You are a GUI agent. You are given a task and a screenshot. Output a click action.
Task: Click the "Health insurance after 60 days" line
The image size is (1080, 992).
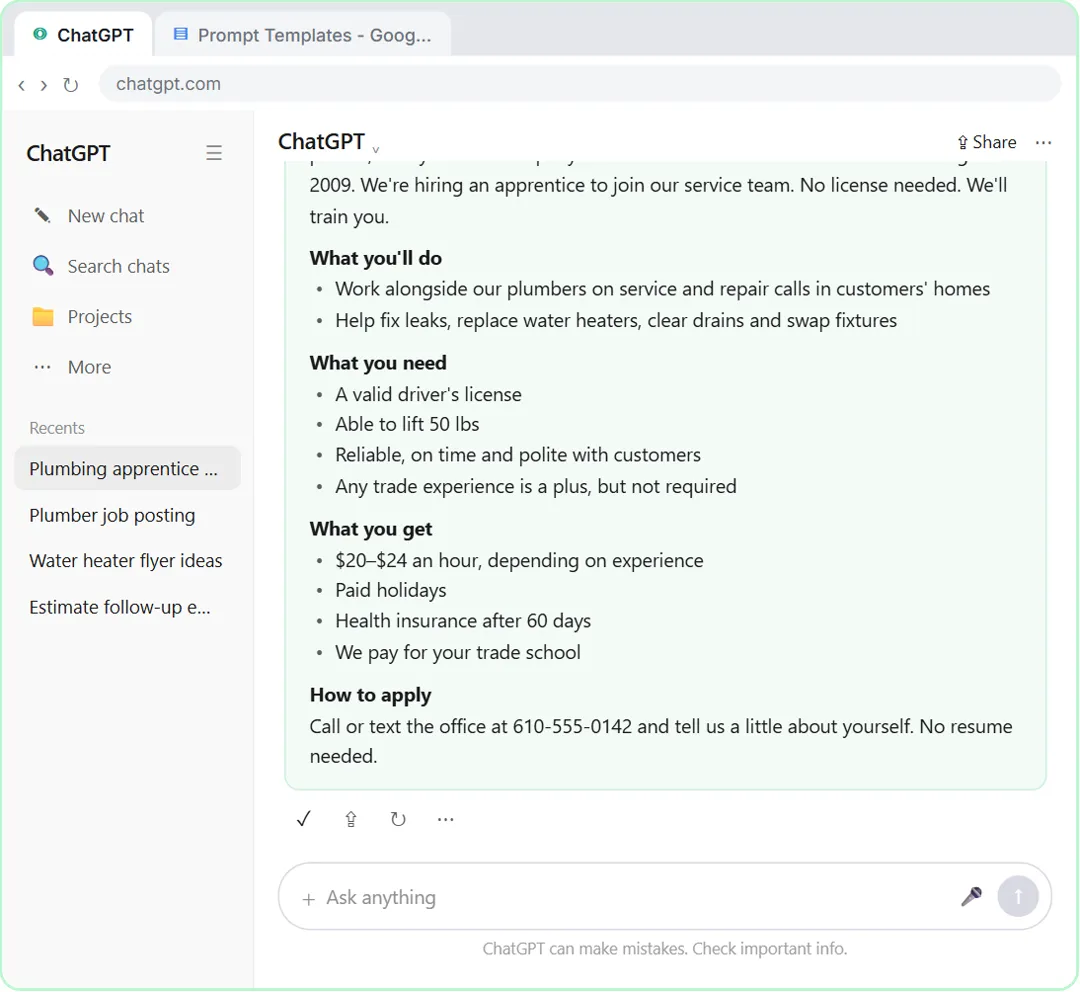coord(463,621)
